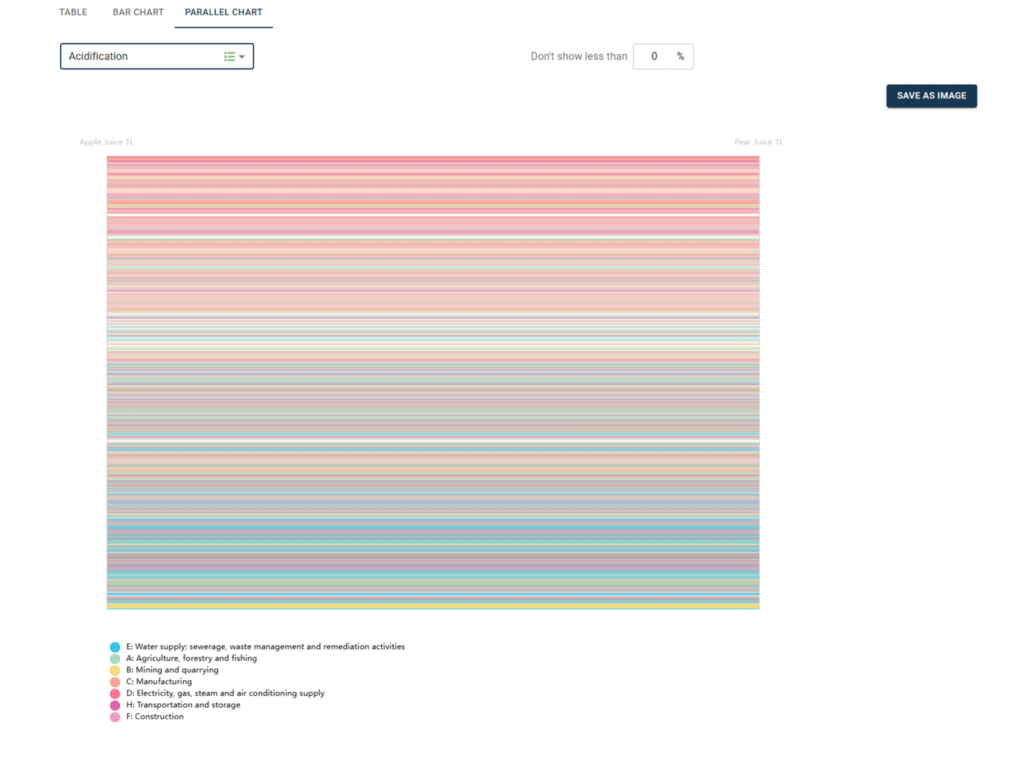Click the pink Electricity, gas legend dot
Image resolution: width=1024 pixels, height=768 pixels.
pos(115,694)
